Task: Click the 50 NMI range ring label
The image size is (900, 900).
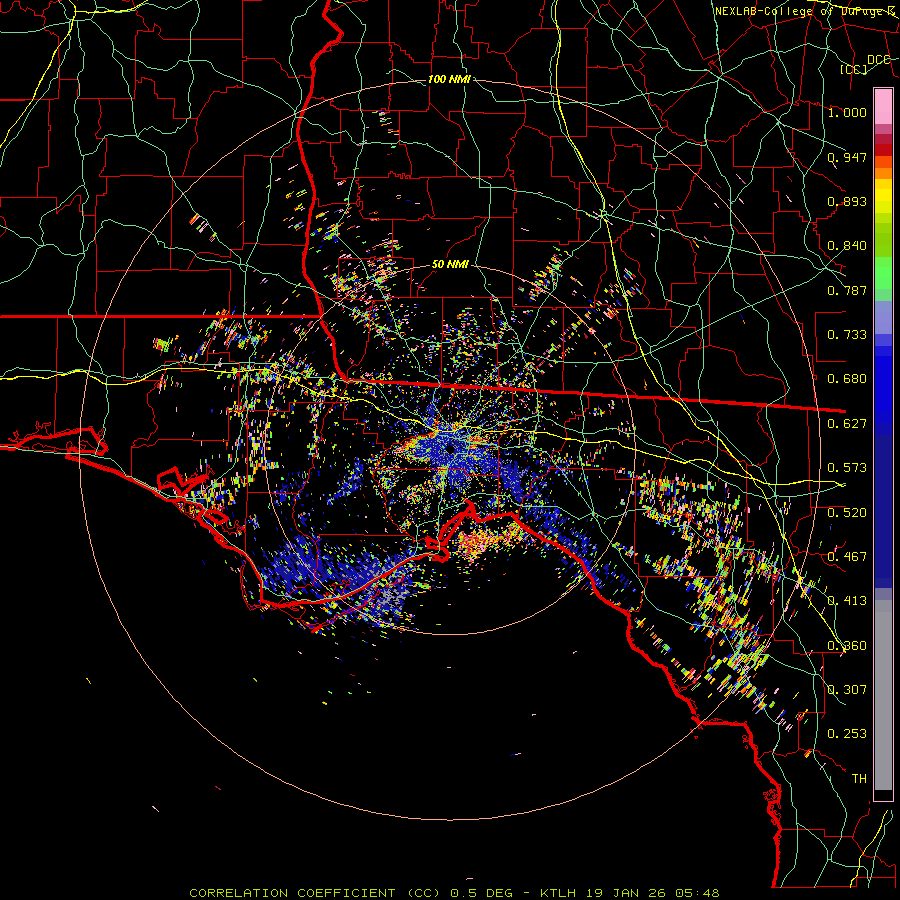Action: pos(450,265)
